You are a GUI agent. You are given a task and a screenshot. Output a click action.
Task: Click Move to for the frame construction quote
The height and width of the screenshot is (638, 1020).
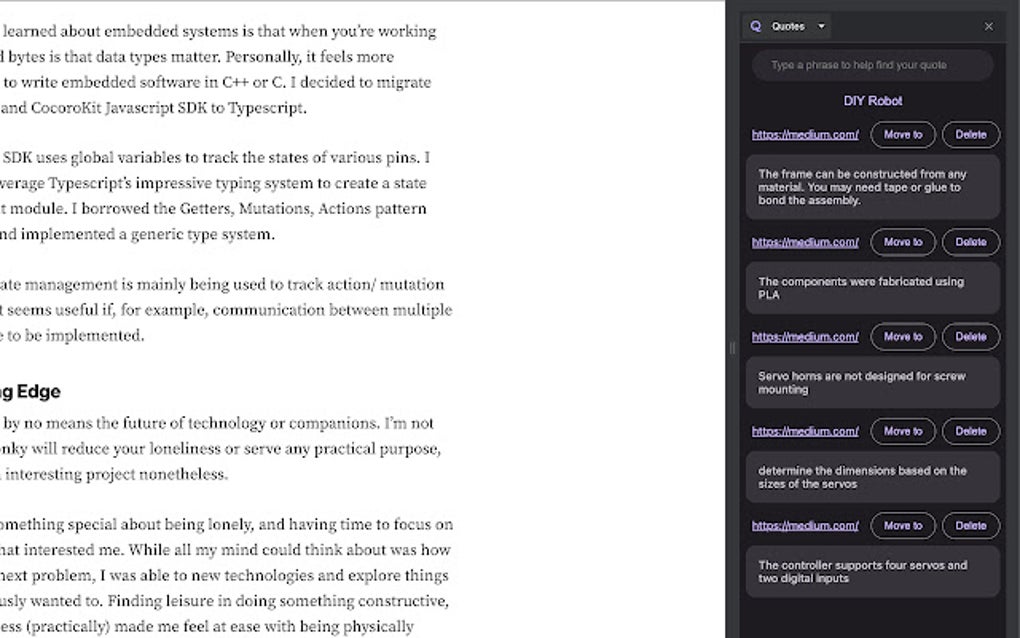coord(903,134)
